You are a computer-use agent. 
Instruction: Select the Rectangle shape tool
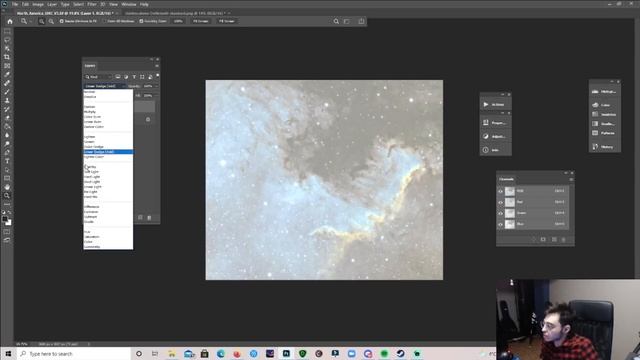pos(7,178)
